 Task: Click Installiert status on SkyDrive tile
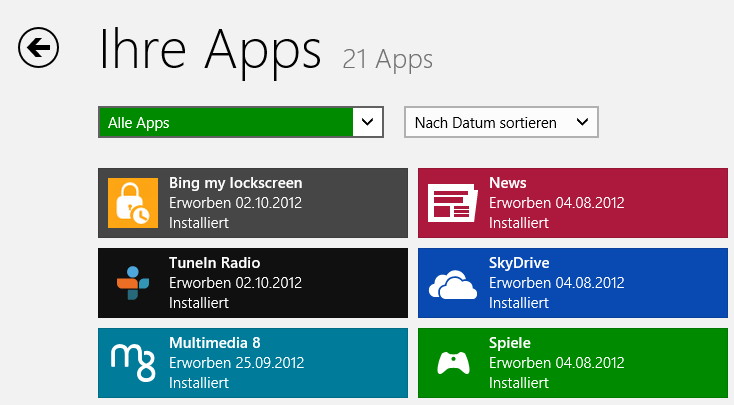pos(519,303)
